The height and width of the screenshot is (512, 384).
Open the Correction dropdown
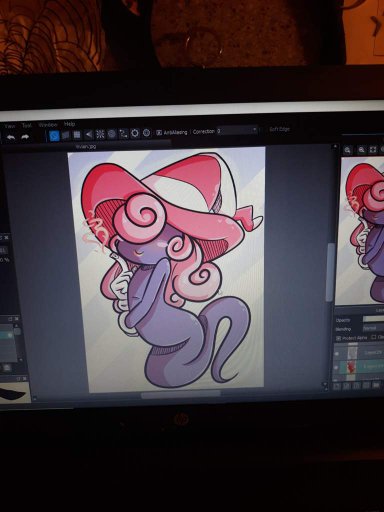[x=237, y=130]
